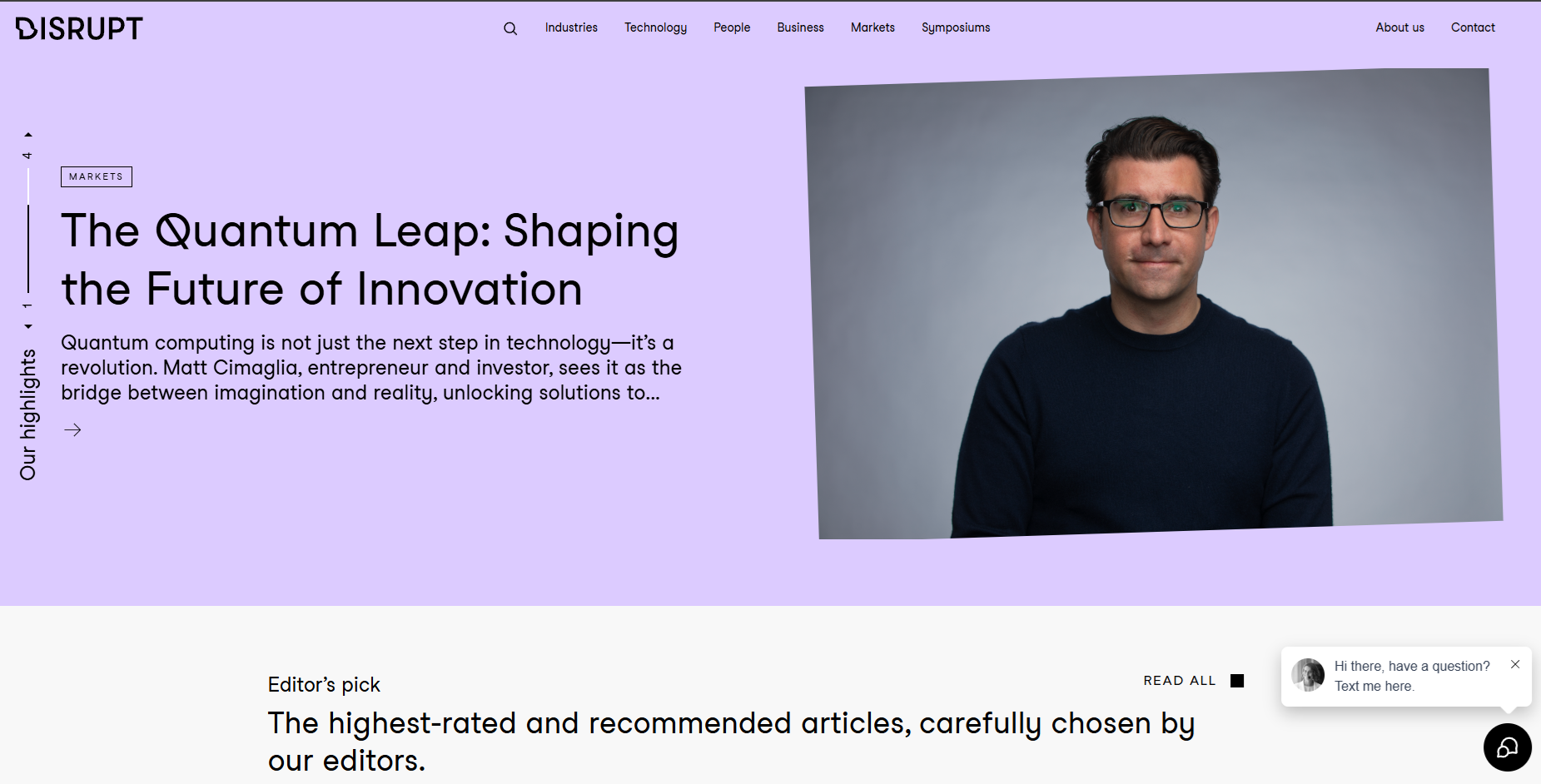Go to the Markets section
1541x784 pixels.
(872, 27)
